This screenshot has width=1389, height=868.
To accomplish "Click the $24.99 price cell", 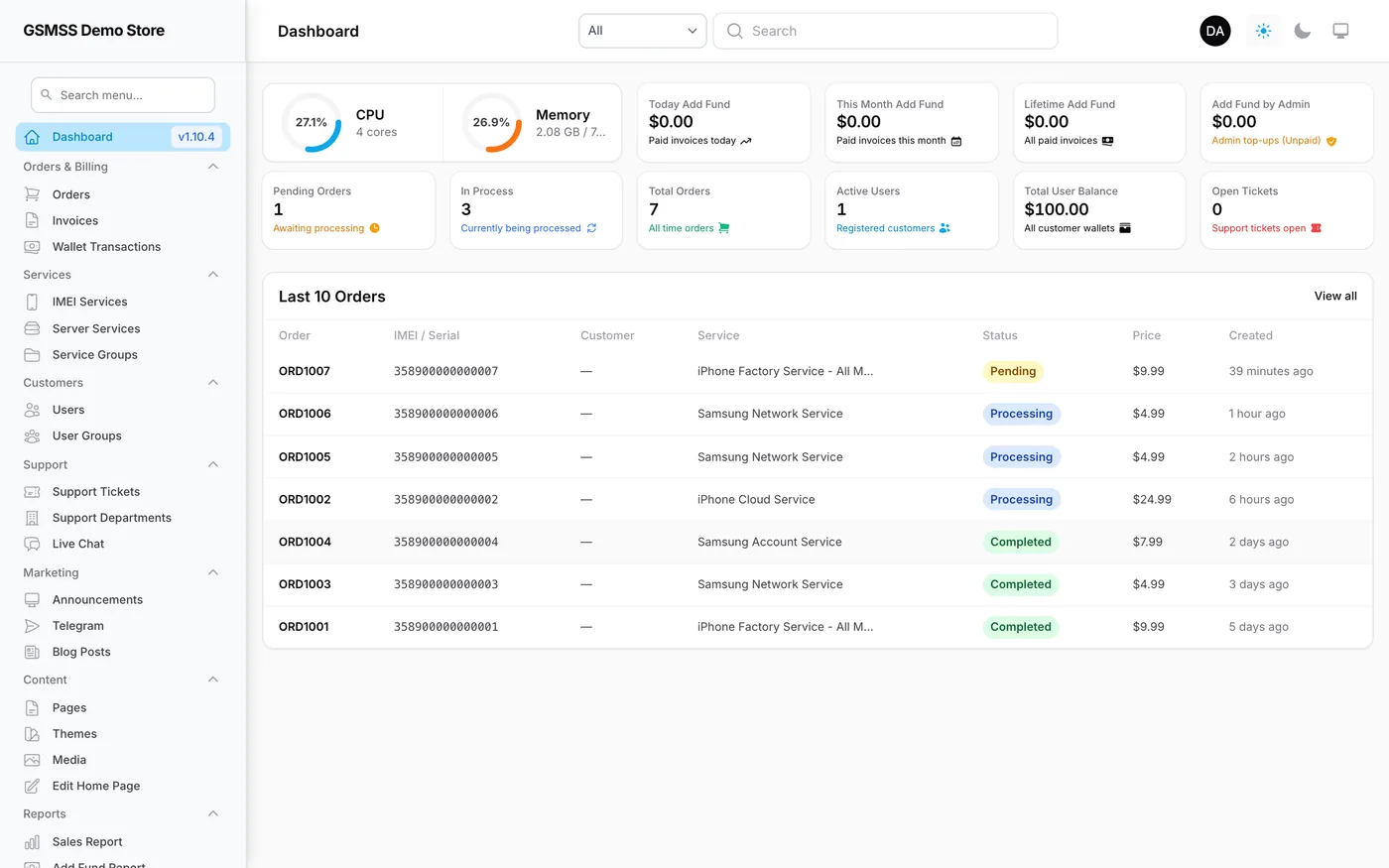I will click(1152, 499).
